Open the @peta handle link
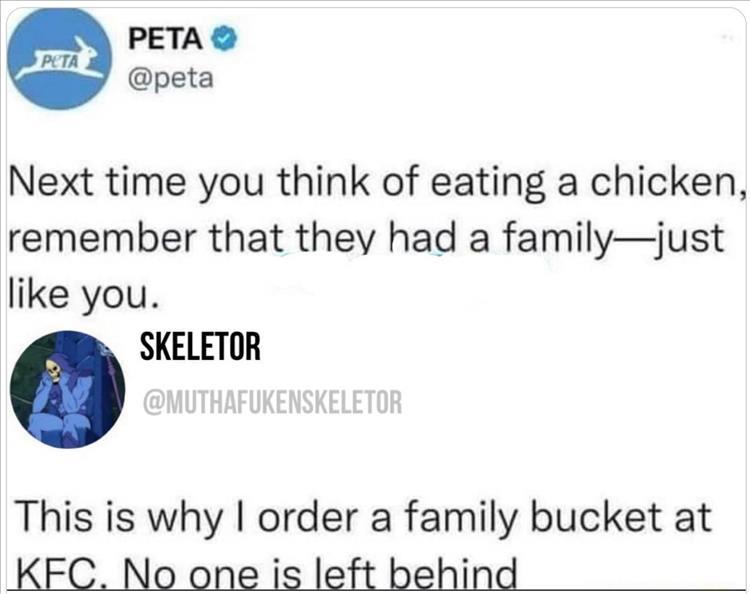Screen dimensions: 750x594 (x=171, y=77)
